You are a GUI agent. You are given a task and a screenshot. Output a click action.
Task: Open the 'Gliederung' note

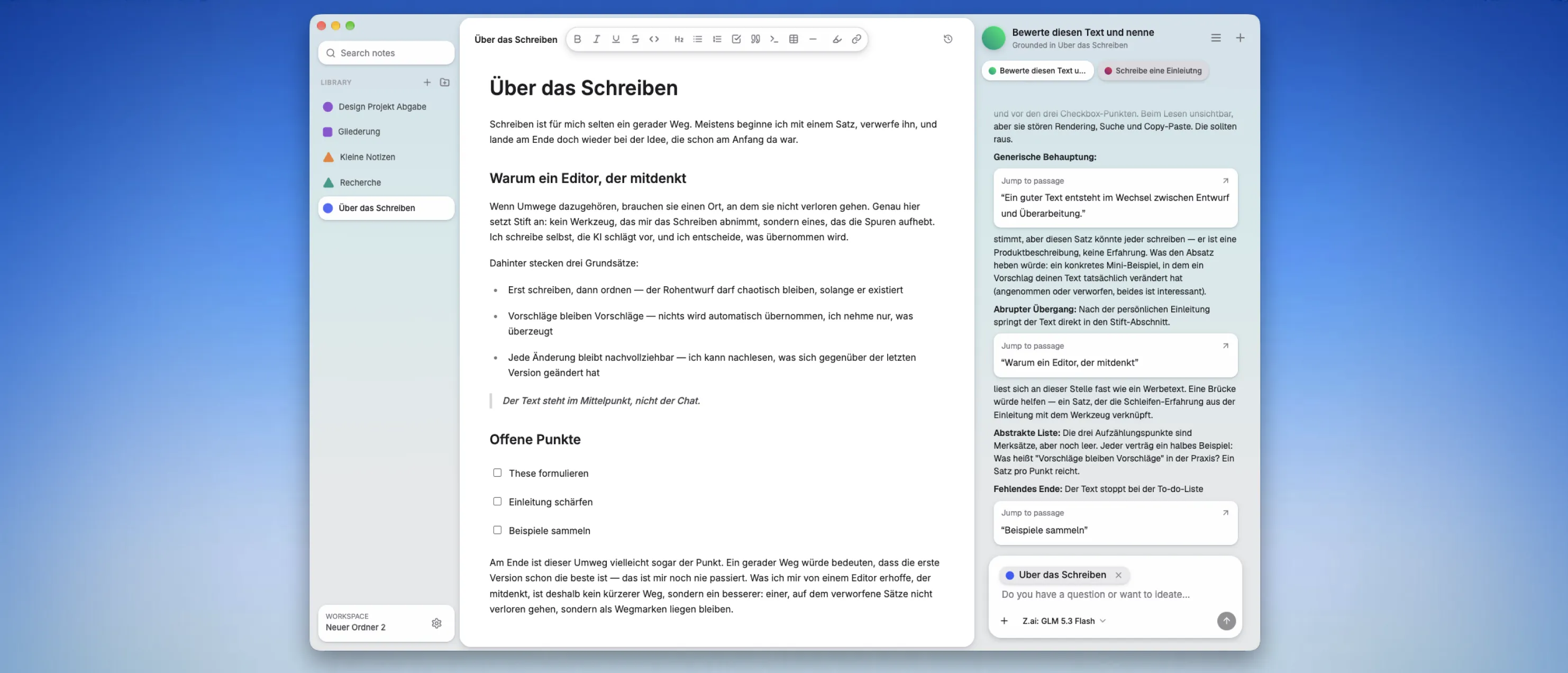386,132
